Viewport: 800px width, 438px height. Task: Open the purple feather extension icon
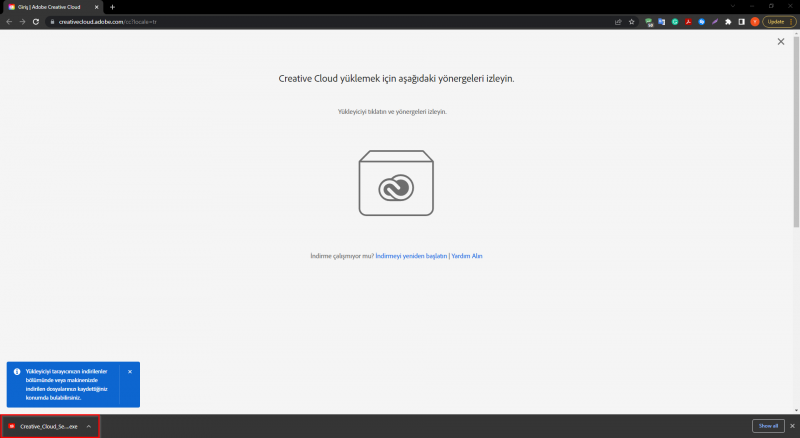[x=715, y=22]
